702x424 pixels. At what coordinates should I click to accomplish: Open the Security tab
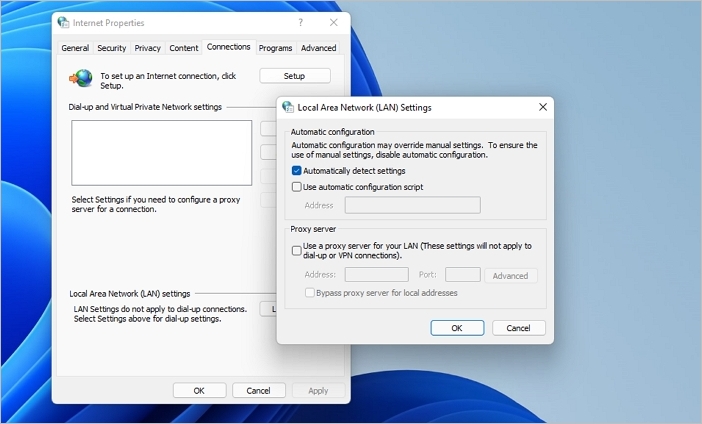coord(112,48)
